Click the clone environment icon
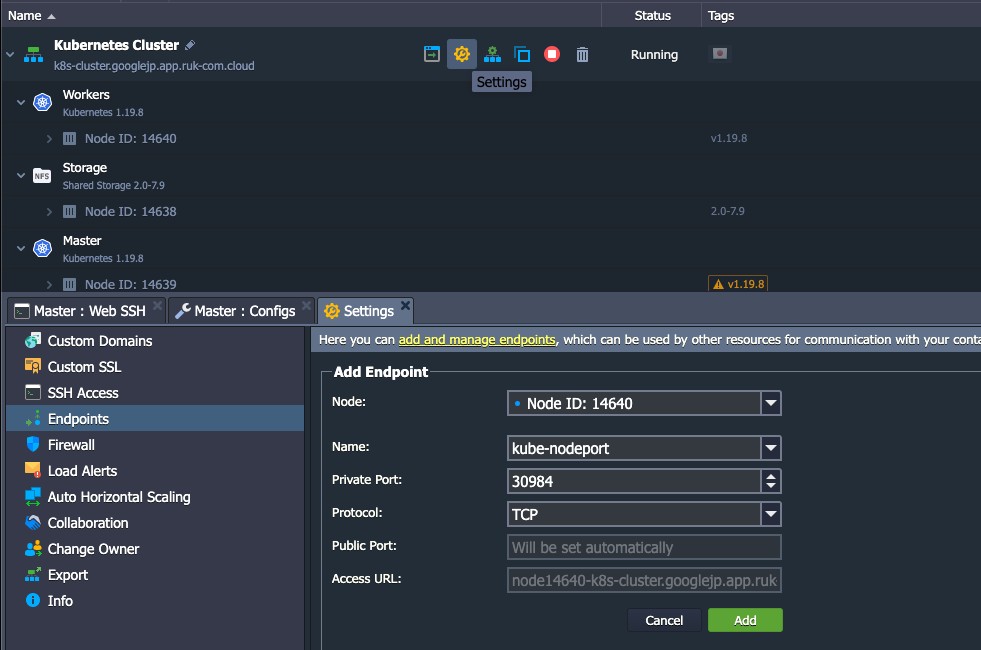 click(522, 54)
